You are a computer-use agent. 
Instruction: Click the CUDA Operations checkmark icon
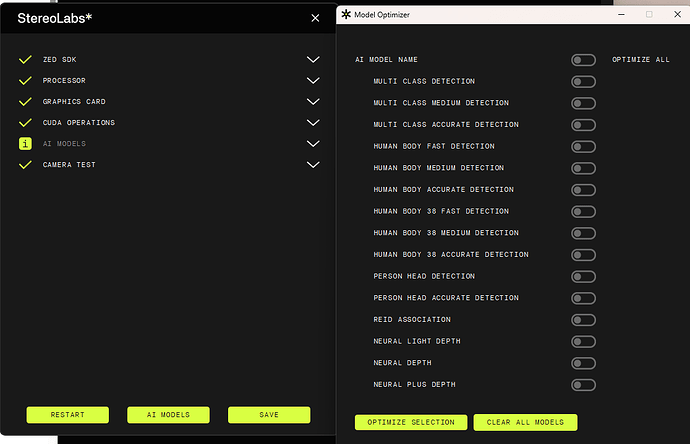(x=25, y=122)
